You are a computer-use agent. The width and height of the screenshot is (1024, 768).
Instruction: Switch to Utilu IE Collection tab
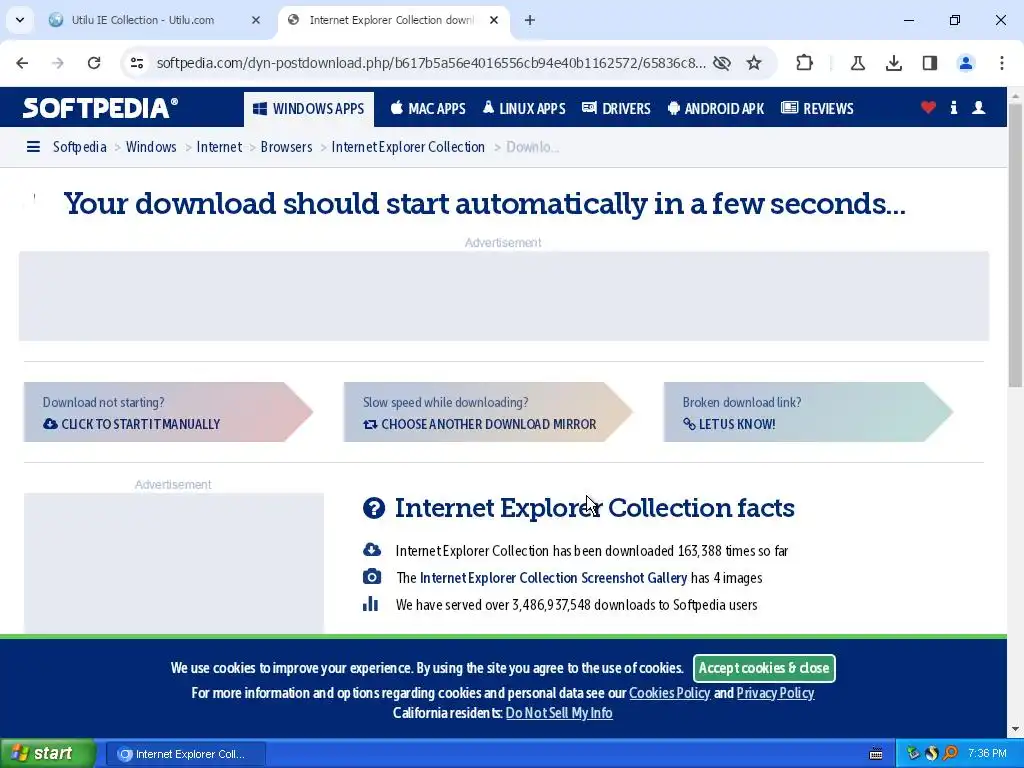[x=142, y=20]
